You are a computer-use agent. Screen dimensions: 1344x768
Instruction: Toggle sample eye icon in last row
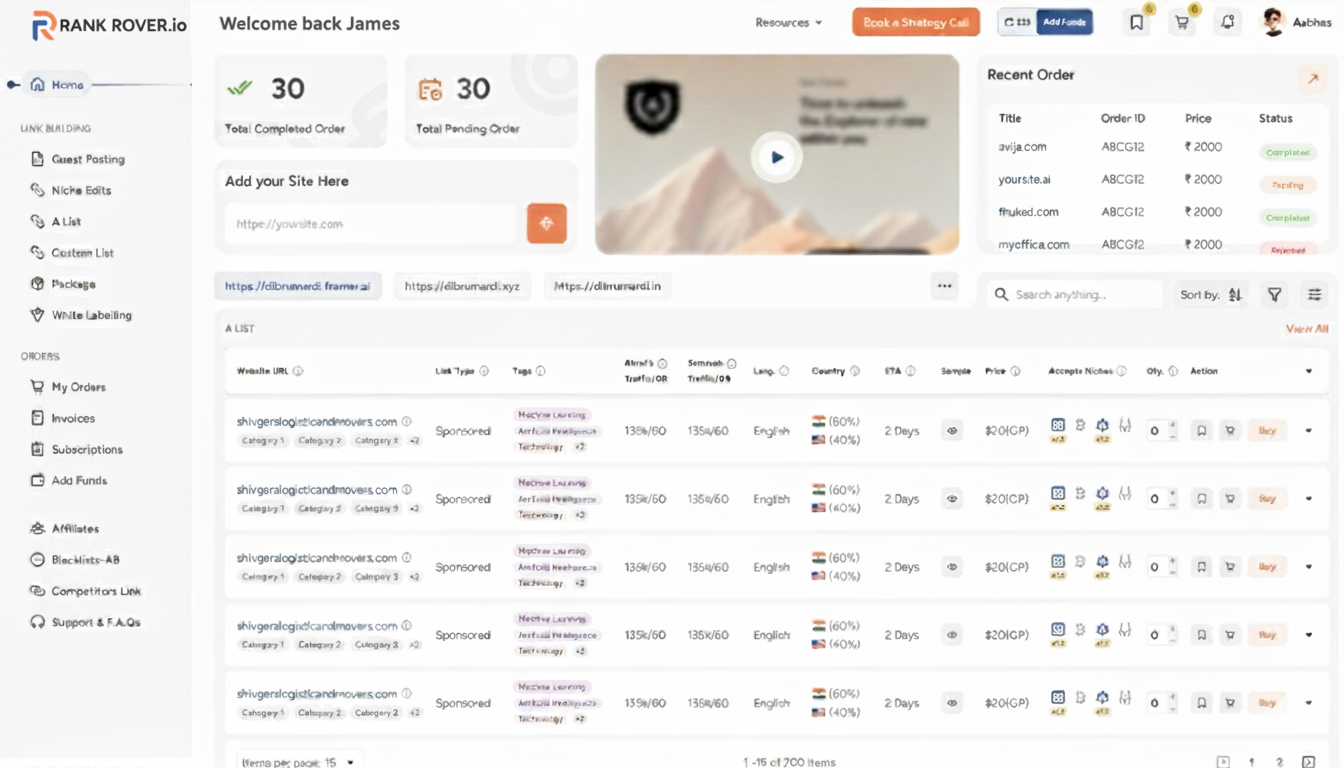tap(952, 703)
